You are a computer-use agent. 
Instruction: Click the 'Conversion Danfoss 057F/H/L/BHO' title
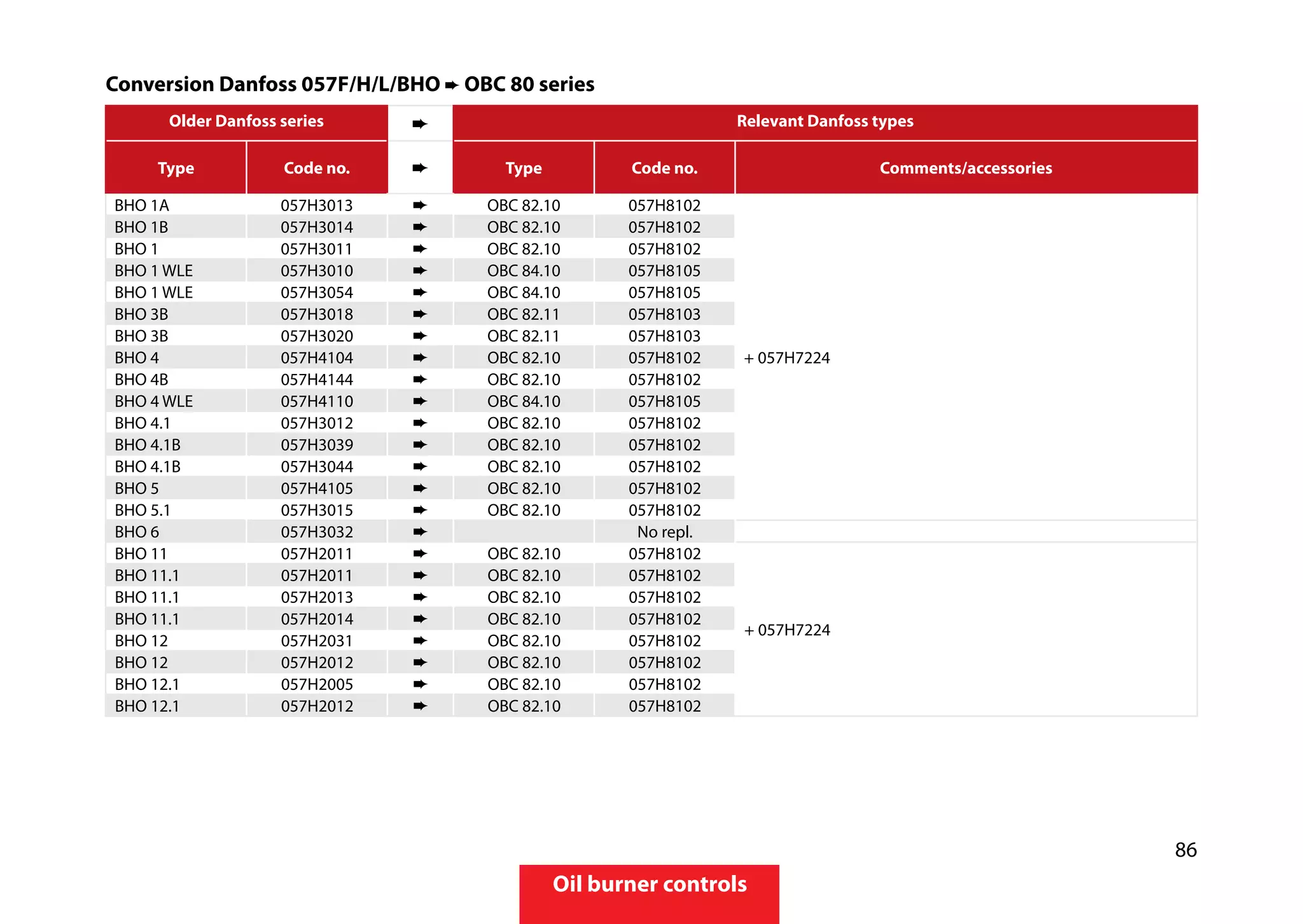[273, 85]
